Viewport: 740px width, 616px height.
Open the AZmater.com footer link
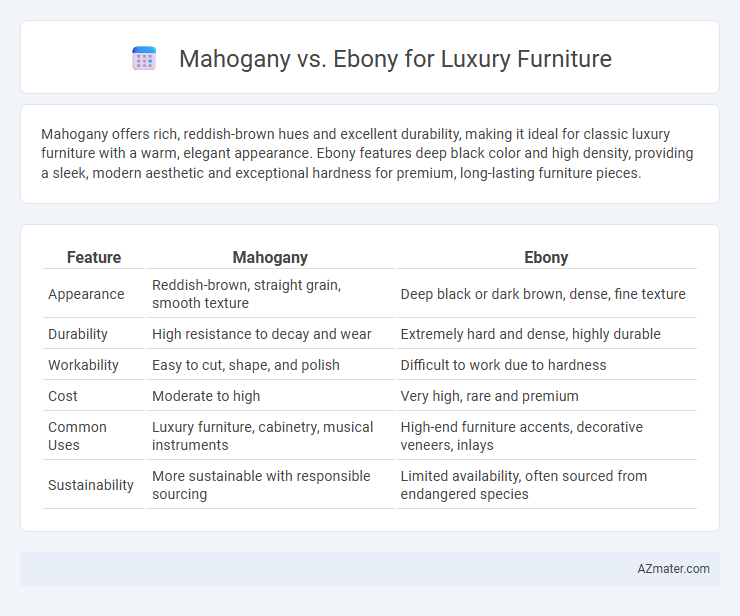(x=673, y=569)
